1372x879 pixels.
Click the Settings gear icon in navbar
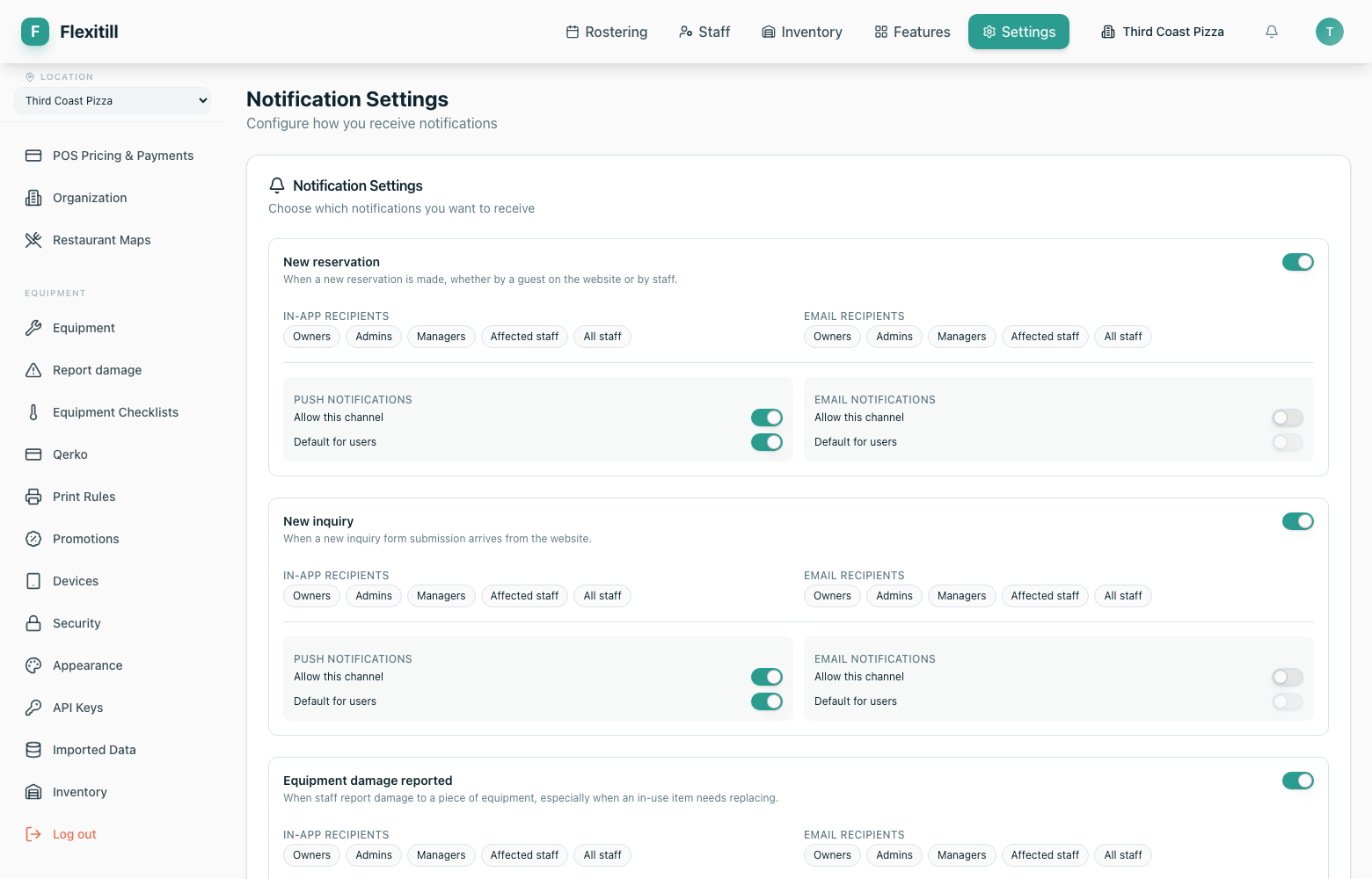coord(989,32)
